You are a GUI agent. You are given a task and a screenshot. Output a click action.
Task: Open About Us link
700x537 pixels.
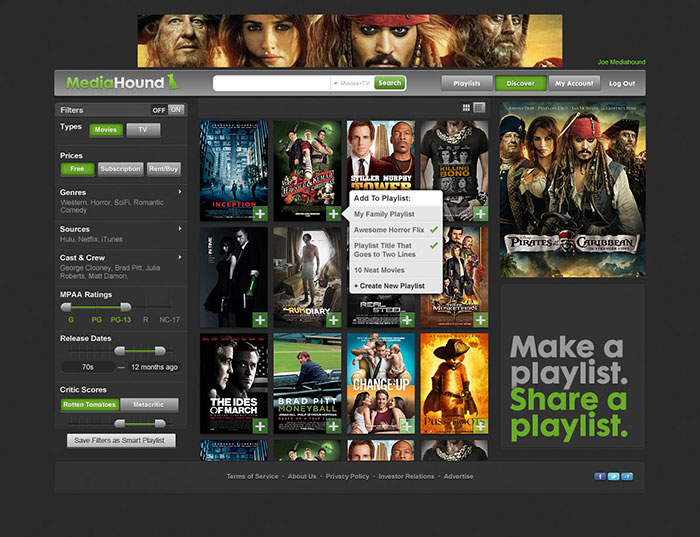point(302,476)
